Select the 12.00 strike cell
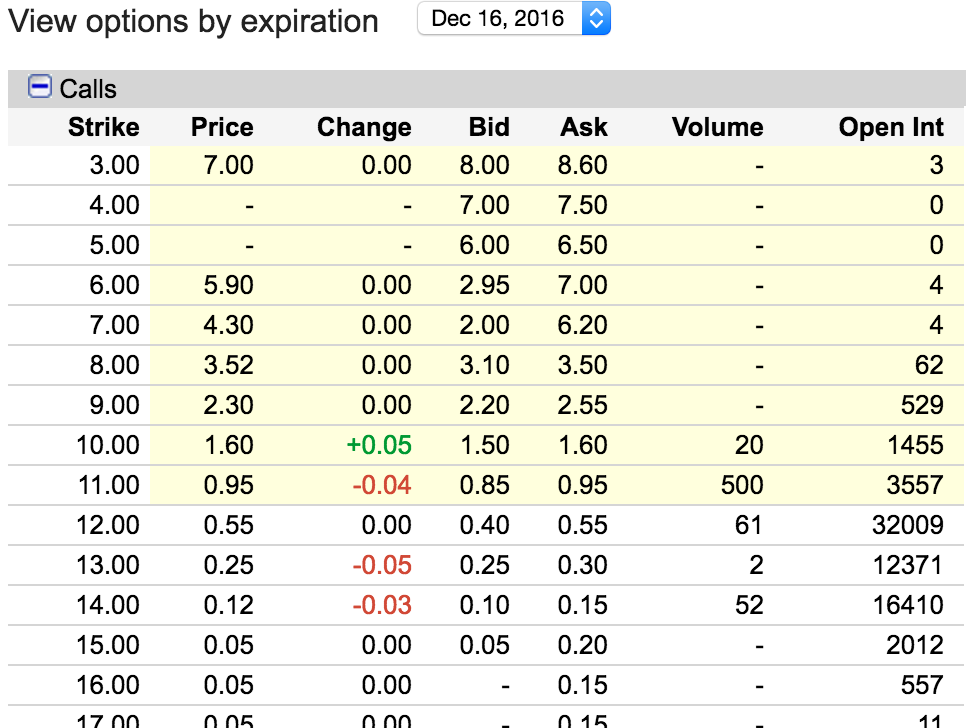The image size is (966, 728). click(x=108, y=525)
